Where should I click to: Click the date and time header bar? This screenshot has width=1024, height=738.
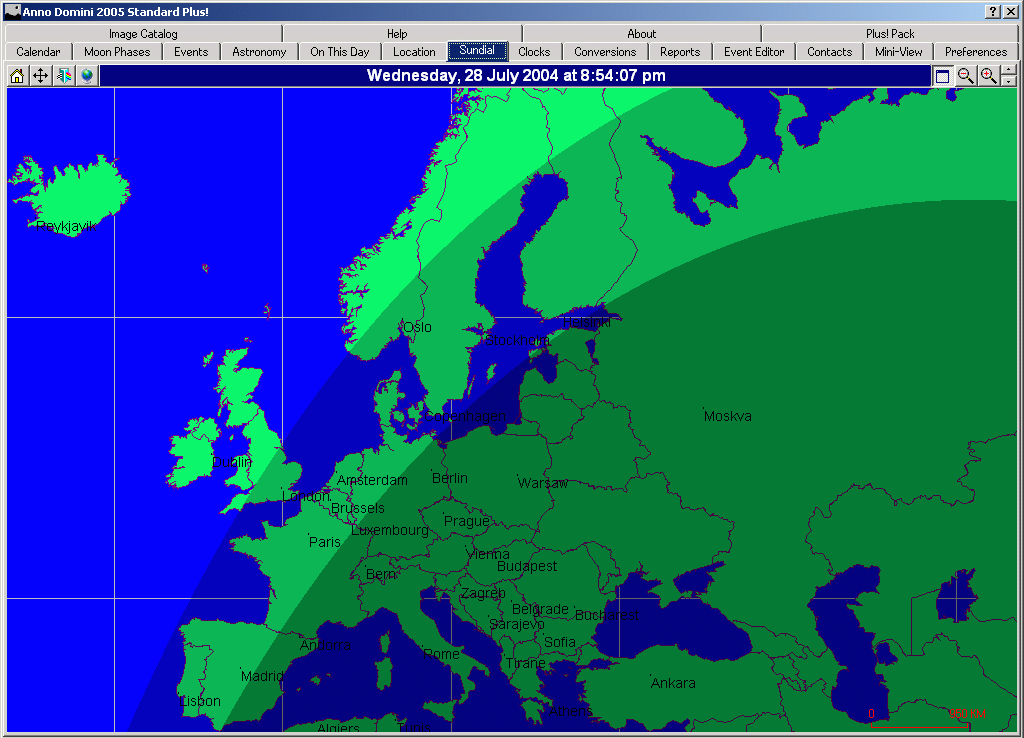[x=515, y=76]
